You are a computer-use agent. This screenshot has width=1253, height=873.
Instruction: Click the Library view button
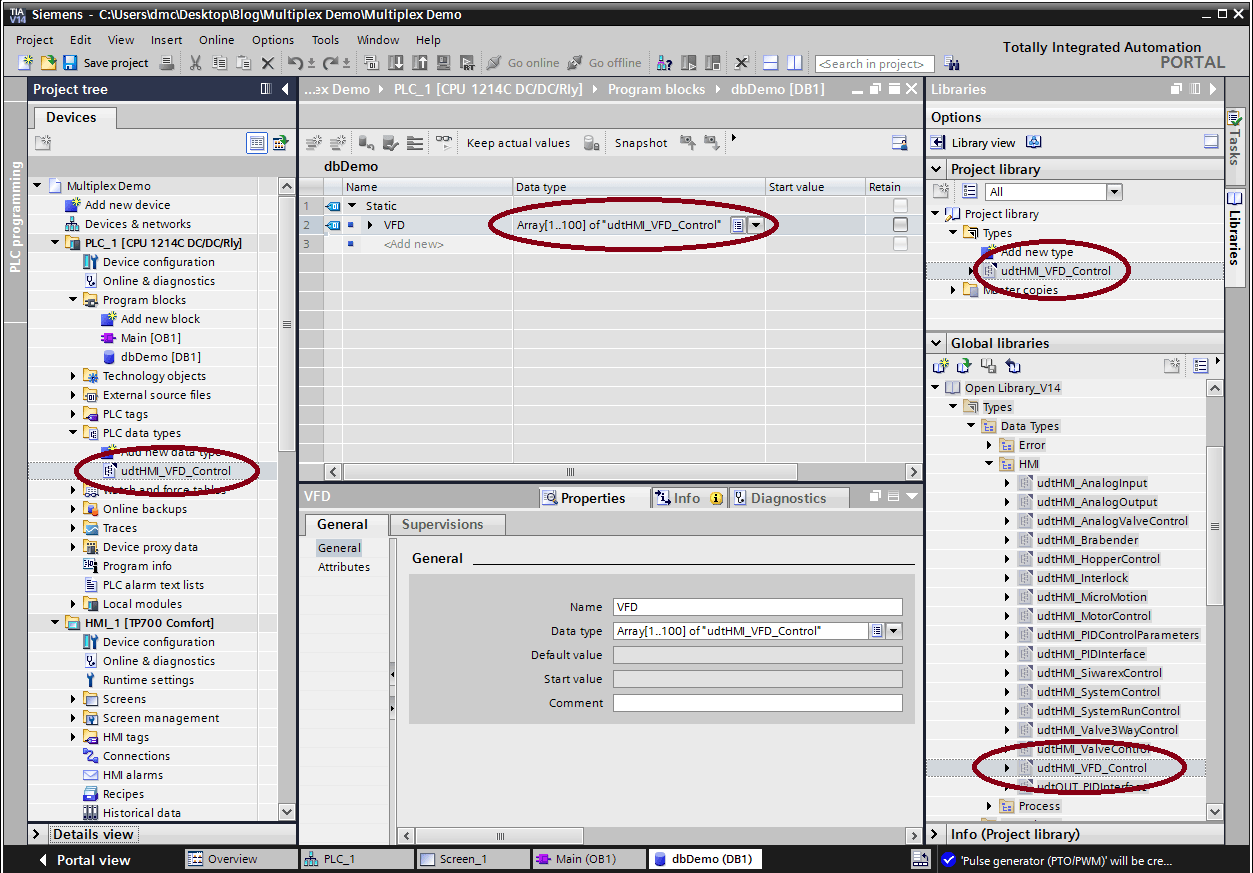tap(985, 143)
